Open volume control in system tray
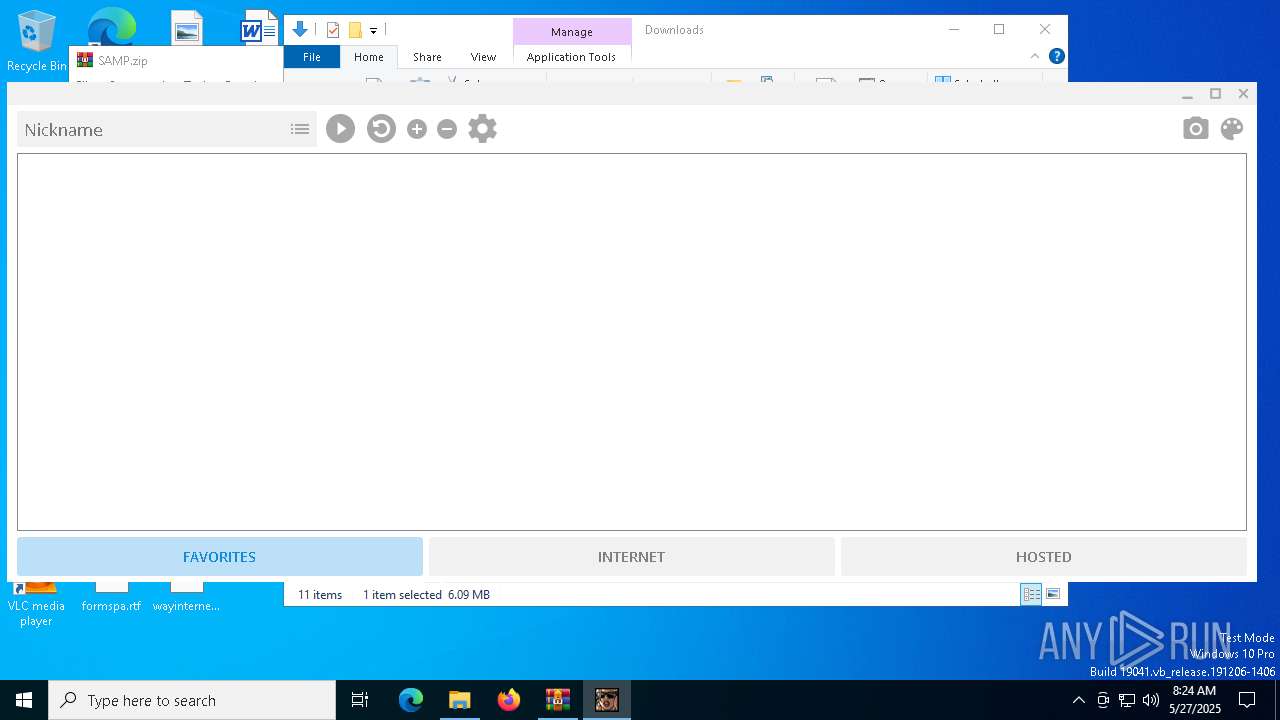Screen dimensions: 1280x720 pos(1150,700)
